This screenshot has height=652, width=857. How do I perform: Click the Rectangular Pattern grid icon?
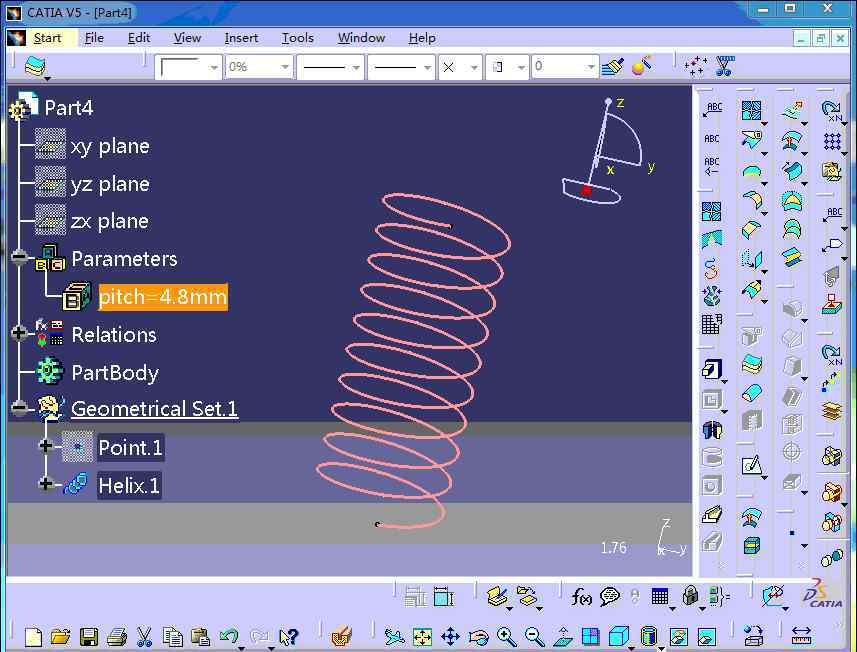coord(832,141)
